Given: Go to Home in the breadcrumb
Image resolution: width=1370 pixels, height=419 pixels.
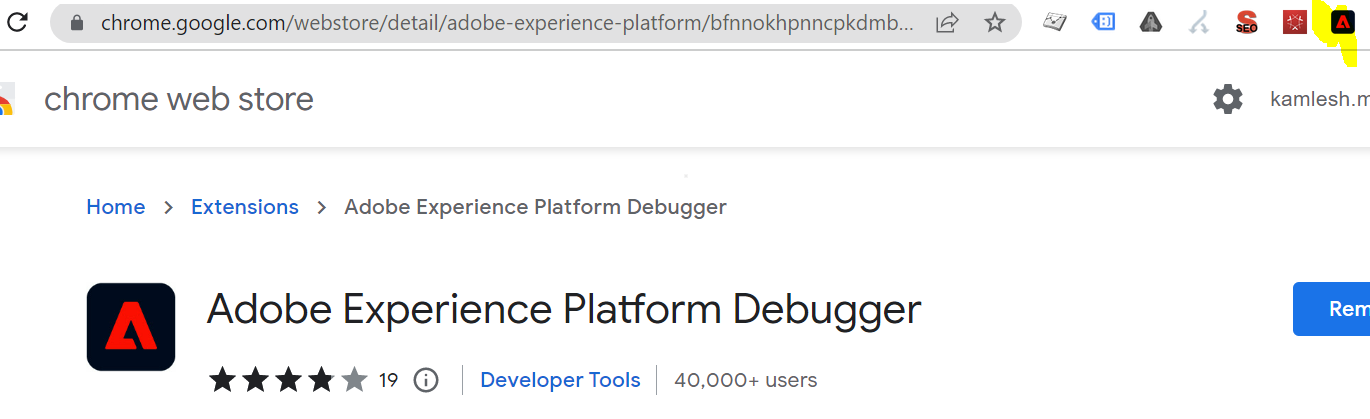Looking at the screenshot, I should click(x=115, y=207).
